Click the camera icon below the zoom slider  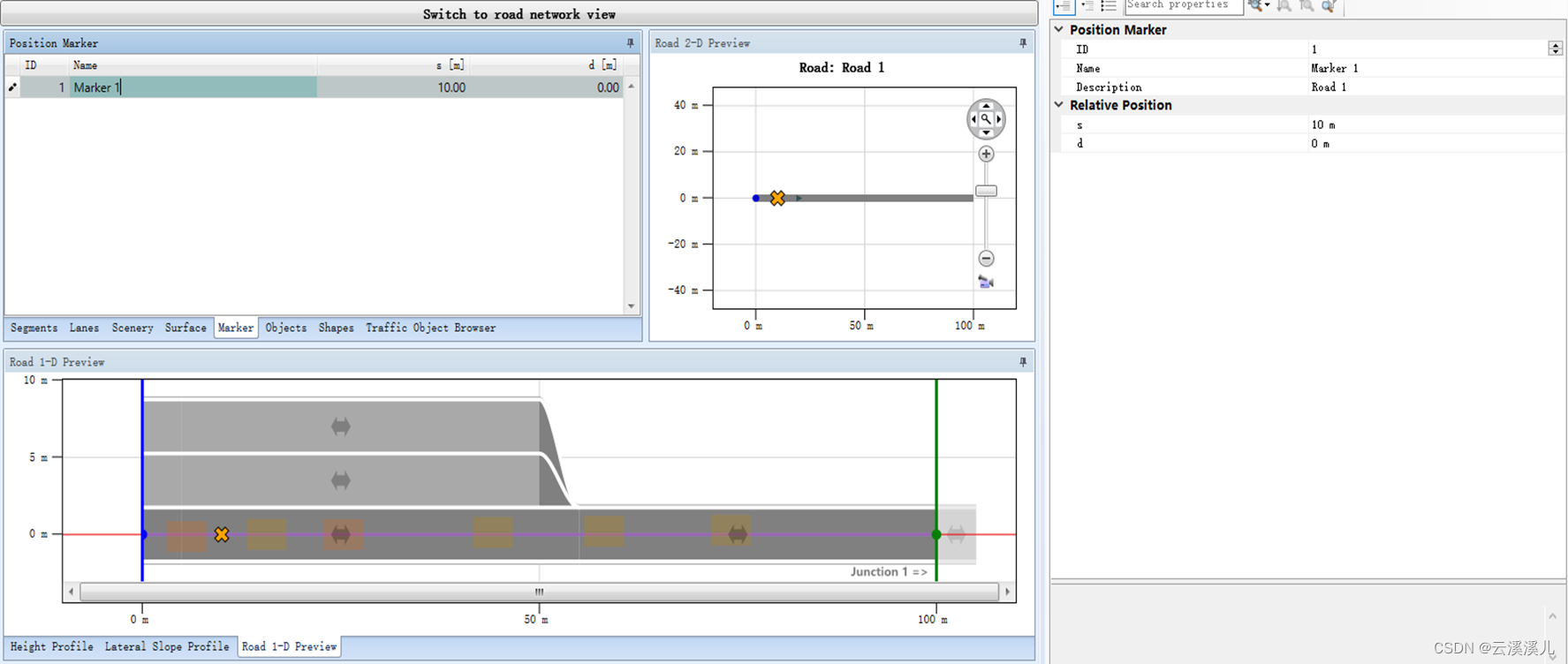click(x=986, y=283)
